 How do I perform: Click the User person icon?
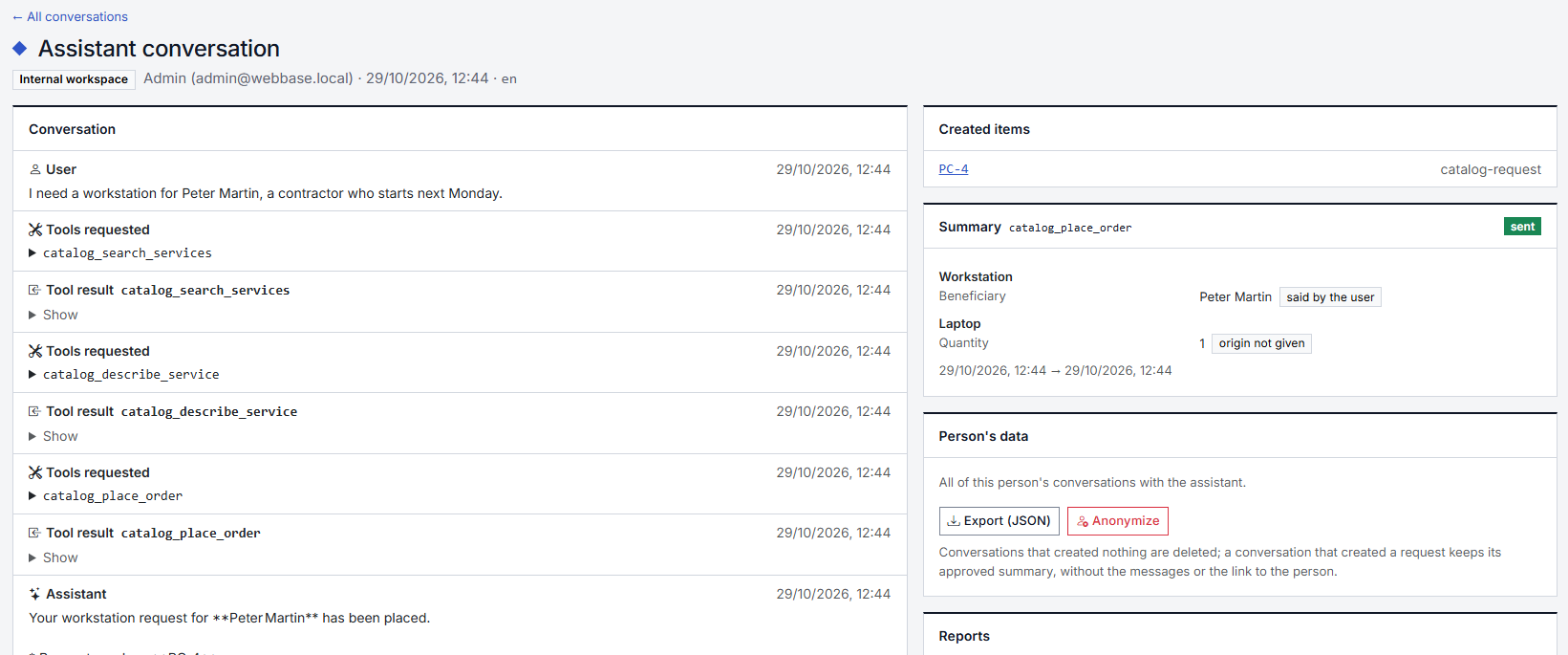point(35,170)
